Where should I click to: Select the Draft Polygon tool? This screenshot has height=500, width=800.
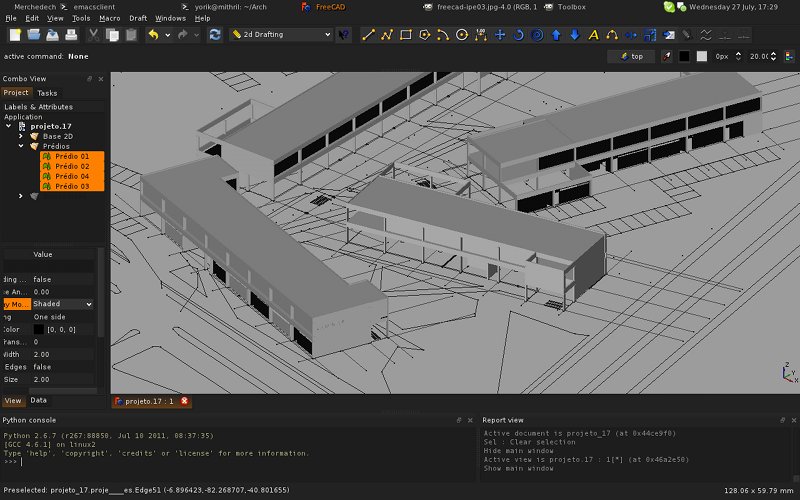(424, 35)
